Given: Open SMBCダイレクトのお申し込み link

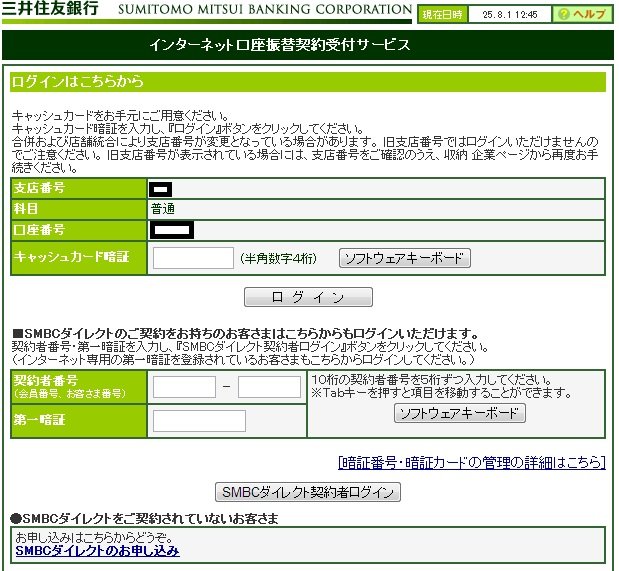Looking at the screenshot, I should 98,551.
